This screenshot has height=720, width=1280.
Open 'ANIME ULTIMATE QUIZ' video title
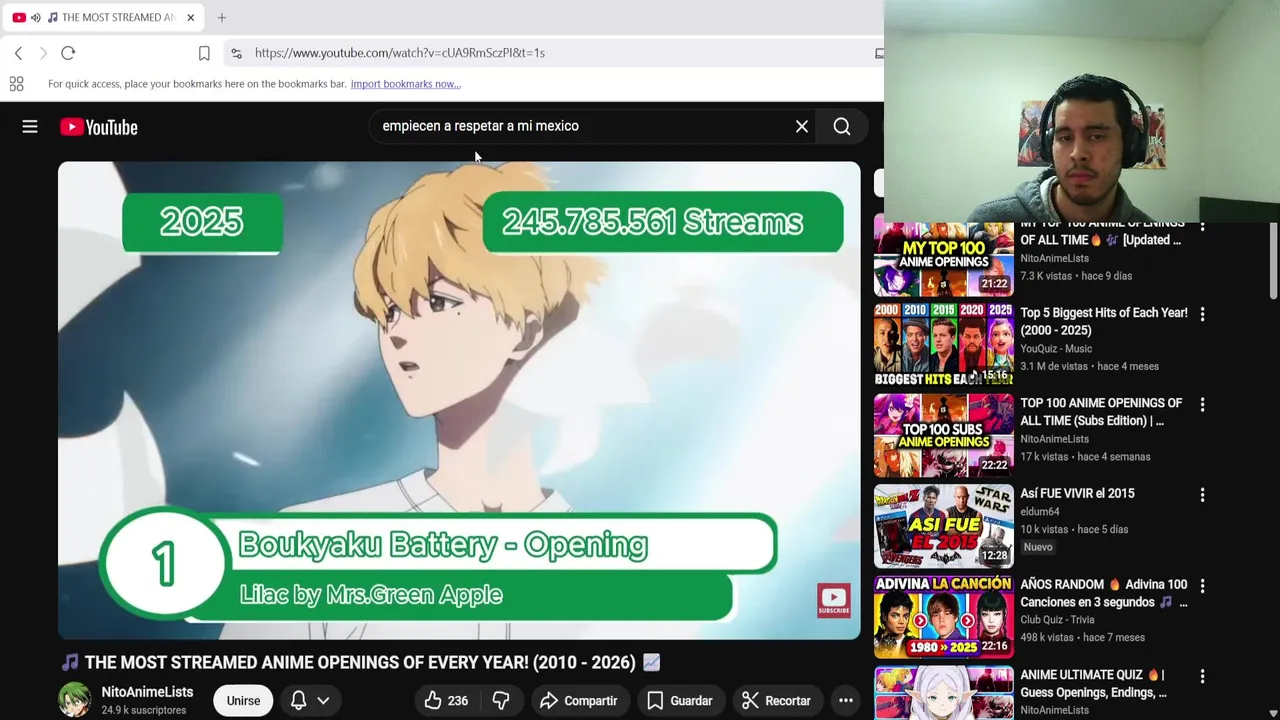click(x=1093, y=683)
